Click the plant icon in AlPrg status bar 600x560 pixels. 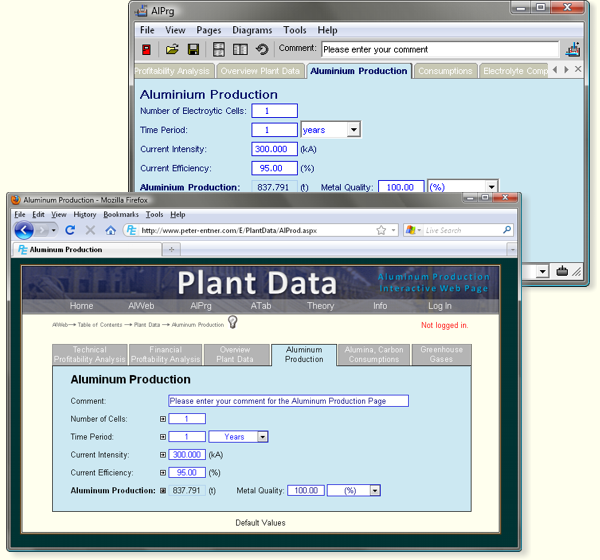pyautogui.click(x=562, y=271)
